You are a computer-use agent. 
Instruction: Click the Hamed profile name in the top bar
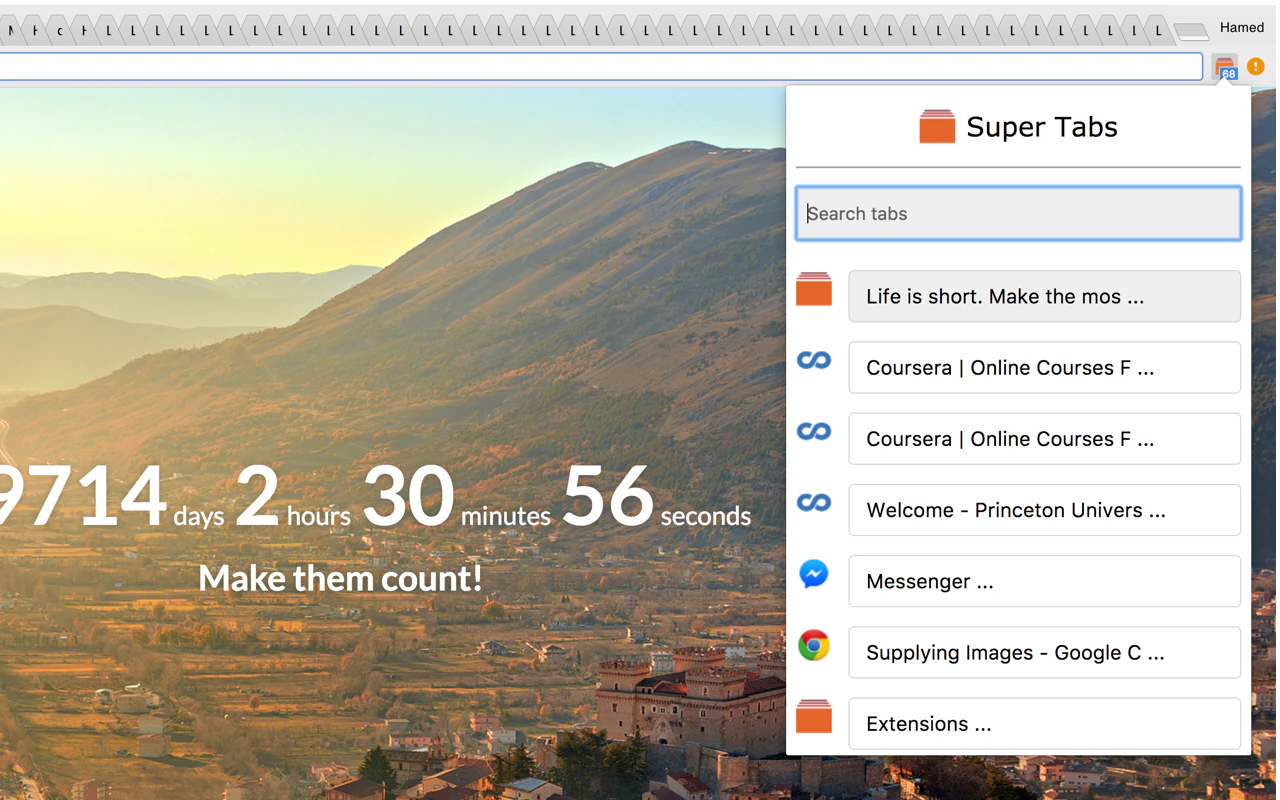1242,27
